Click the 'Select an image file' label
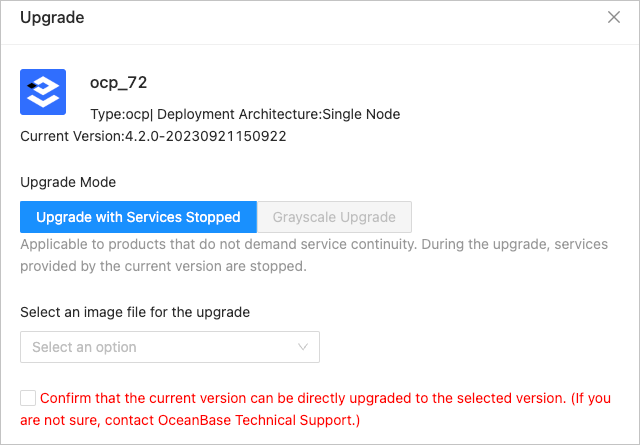This screenshot has height=445, width=640. click(x=135, y=311)
